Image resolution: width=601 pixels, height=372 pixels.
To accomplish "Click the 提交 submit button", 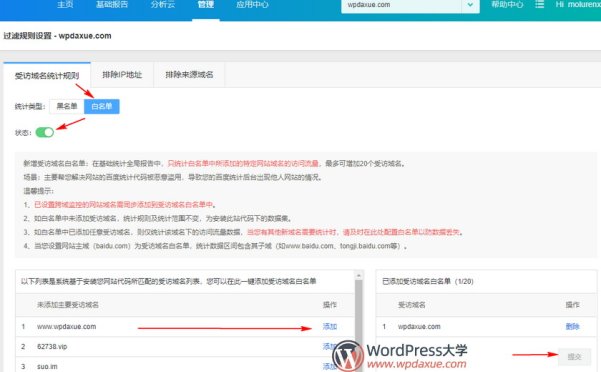I will point(574,357).
